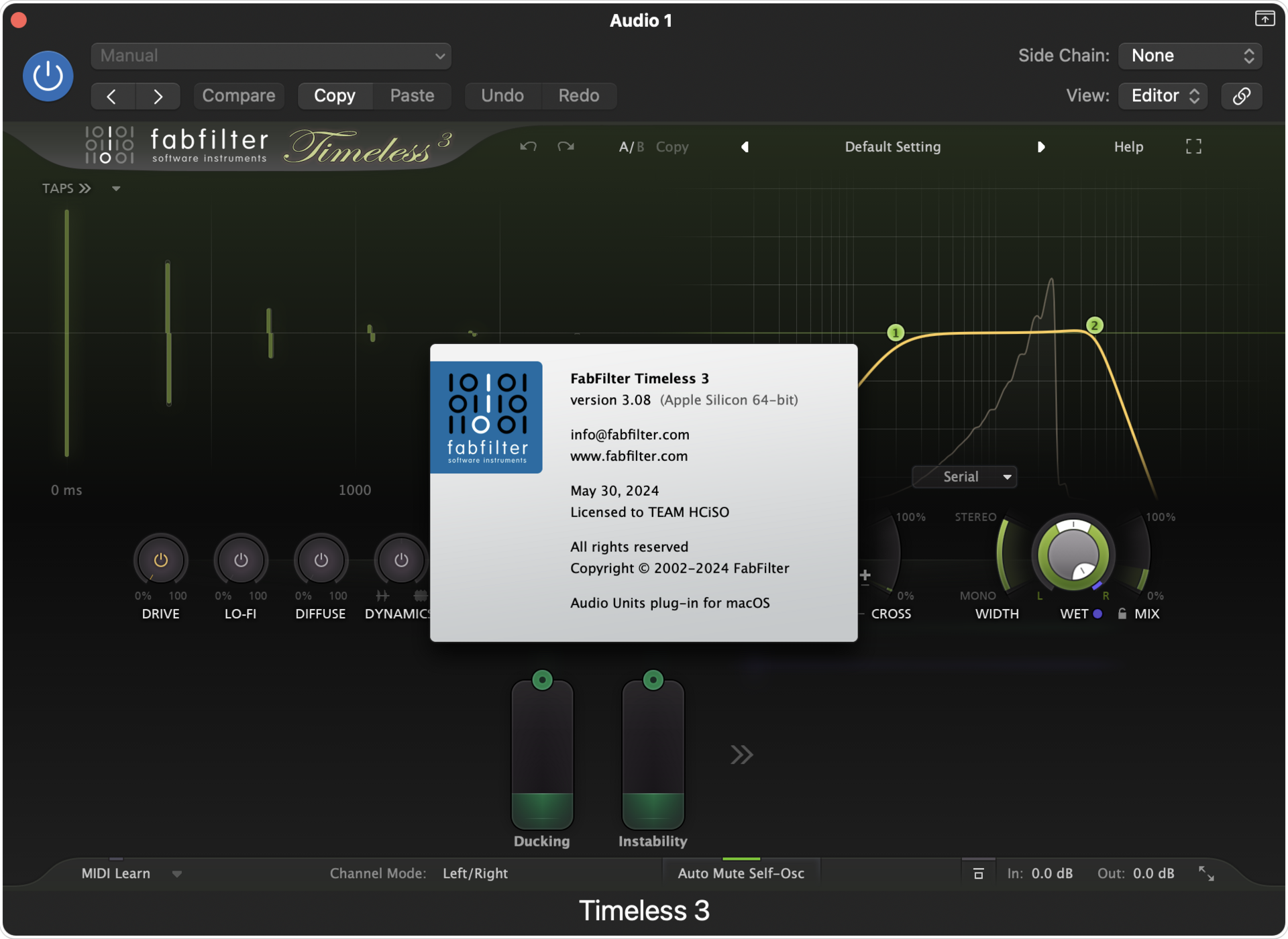This screenshot has height=939, width=1288.
Task: Click the Ducking slot source button
Action: tap(542, 679)
